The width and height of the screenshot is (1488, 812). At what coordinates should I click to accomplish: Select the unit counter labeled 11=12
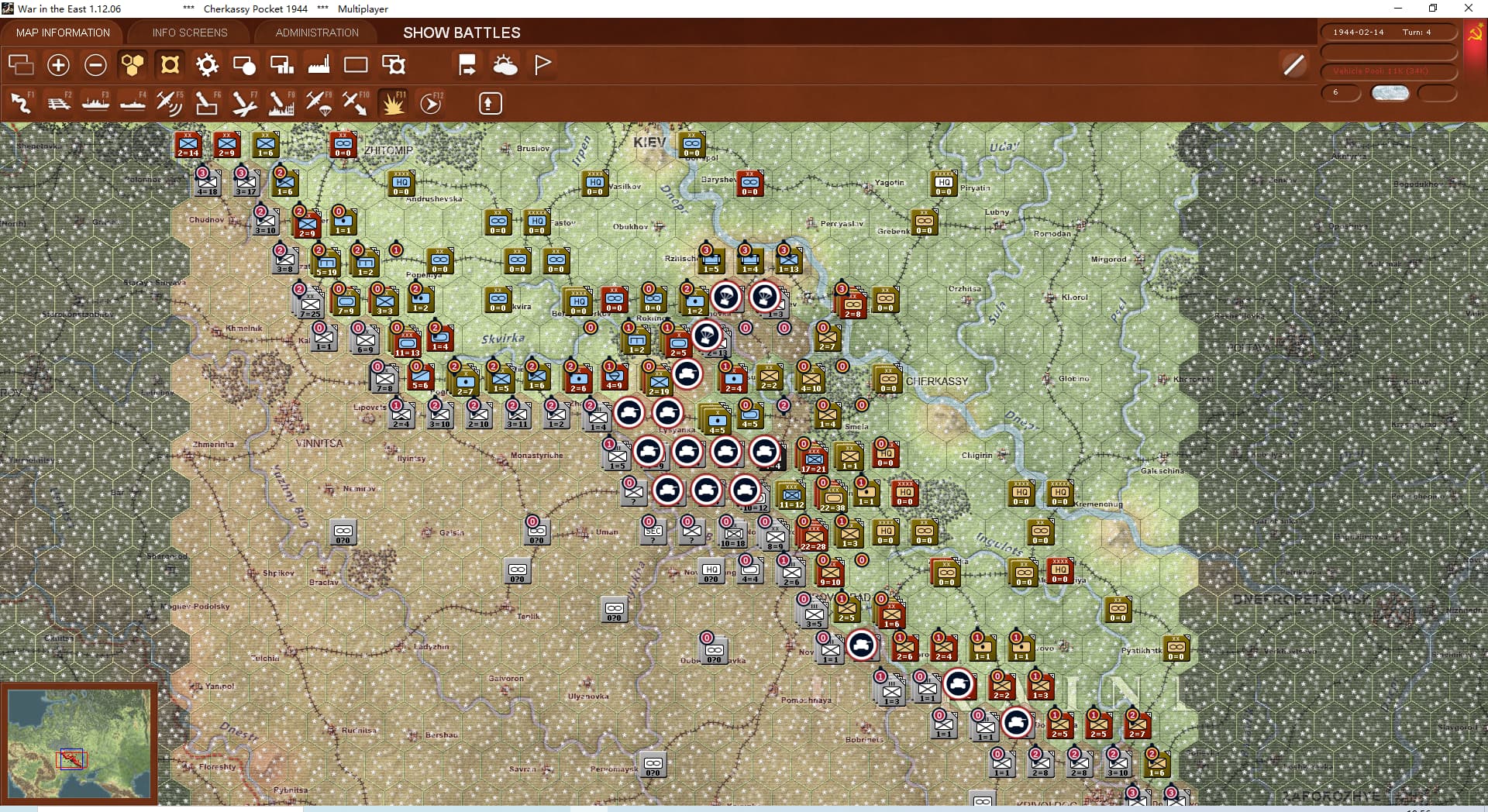(x=791, y=494)
